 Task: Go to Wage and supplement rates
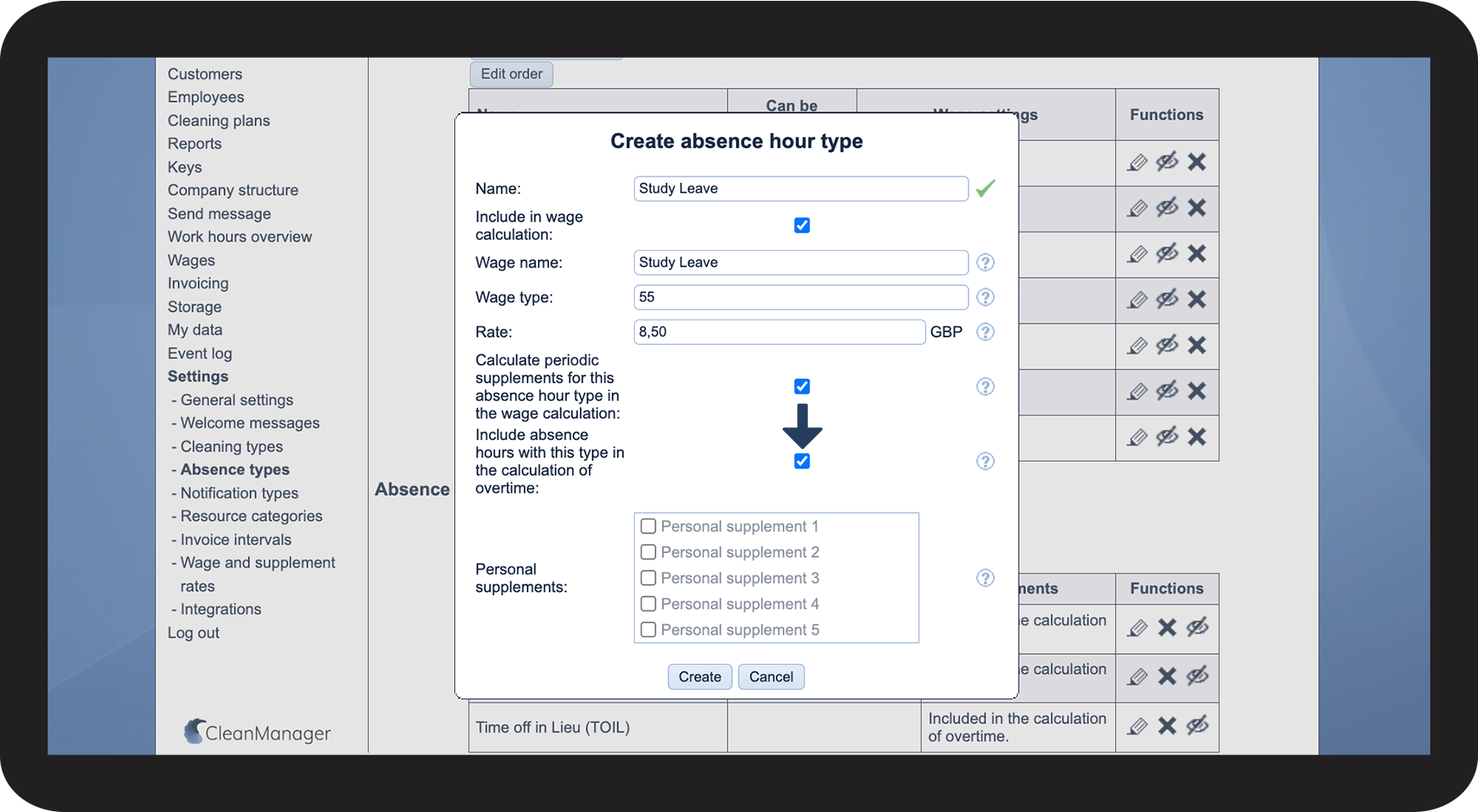(x=258, y=563)
